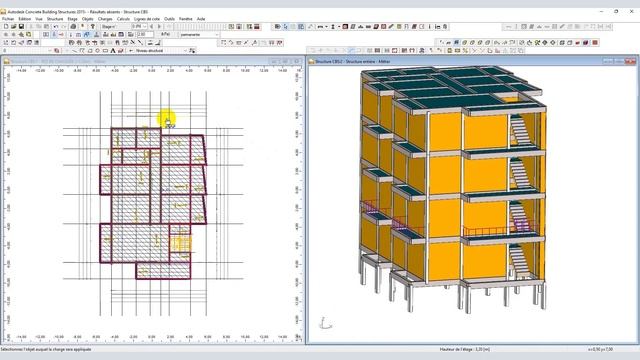Open the Outils menu
Screen dimensions: 640x360
pos(169,19)
